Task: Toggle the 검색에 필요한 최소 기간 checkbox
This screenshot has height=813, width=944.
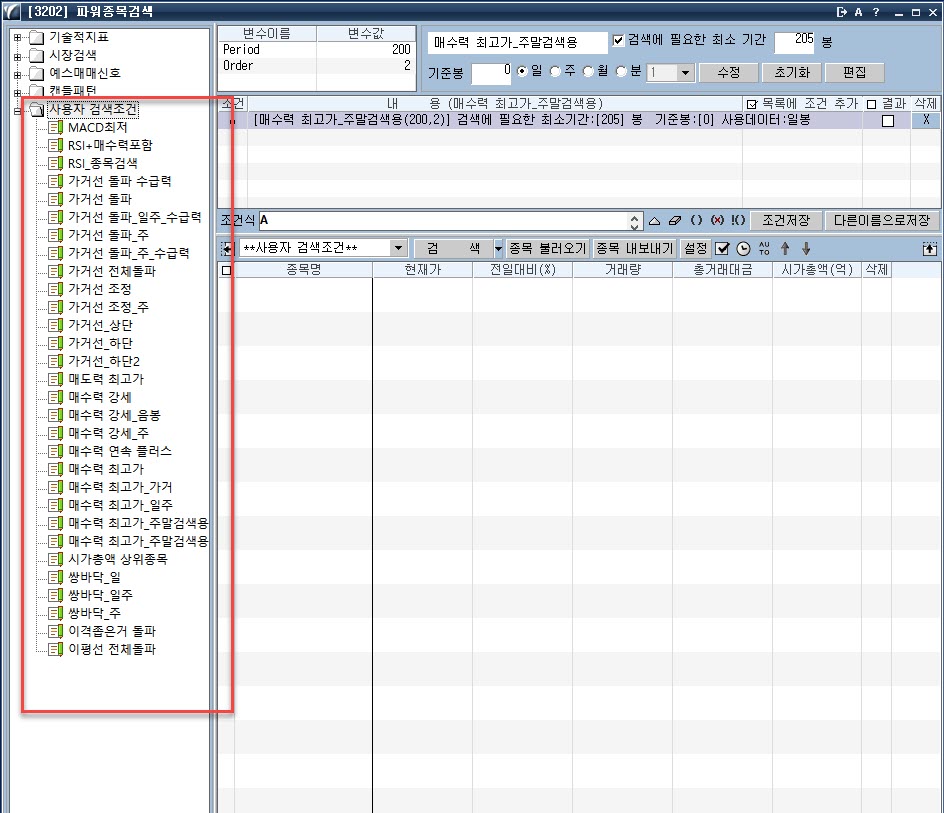Action: pos(618,41)
